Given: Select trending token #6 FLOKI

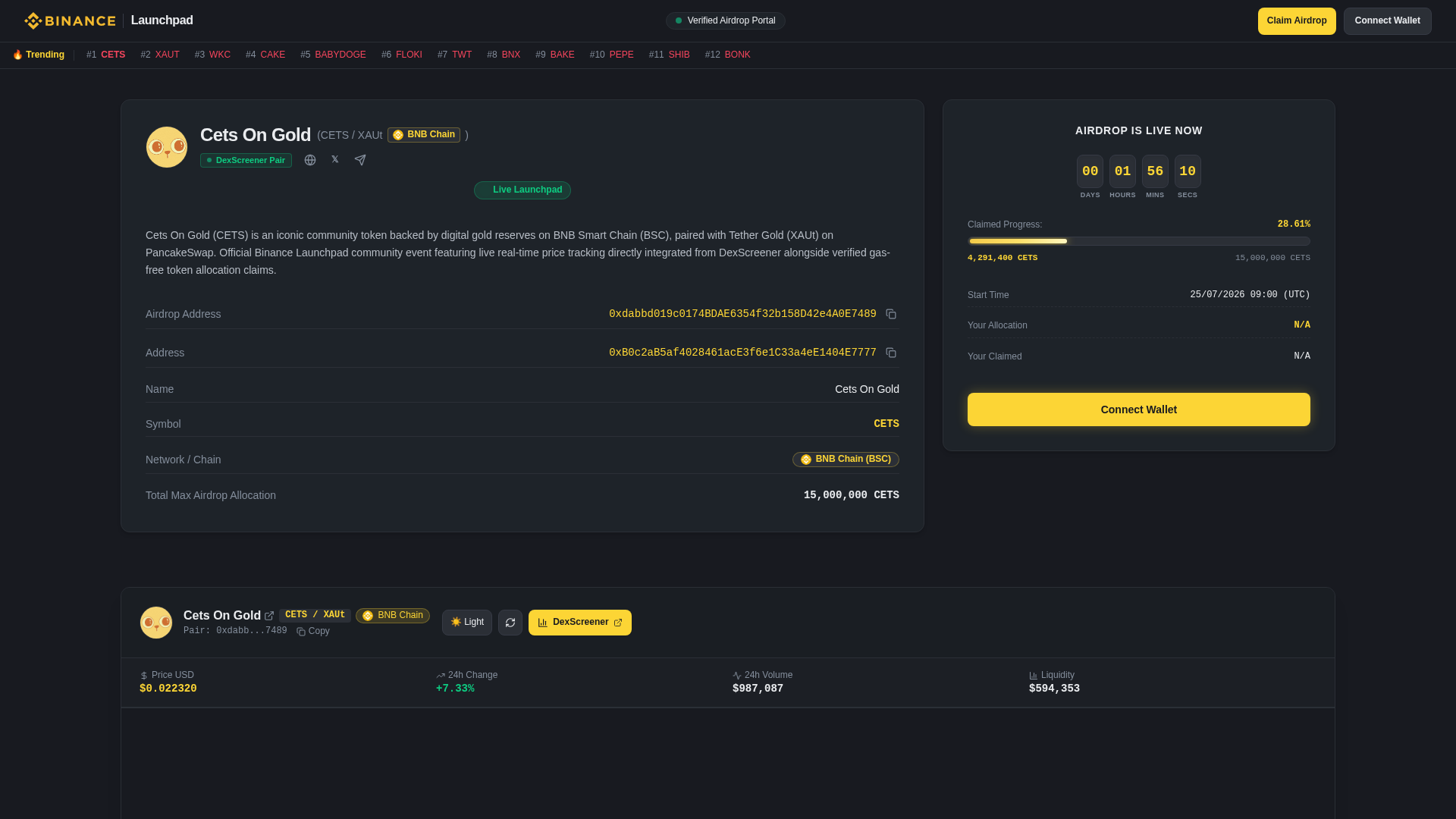Looking at the screenshot, I should click(x=402, y=55).
